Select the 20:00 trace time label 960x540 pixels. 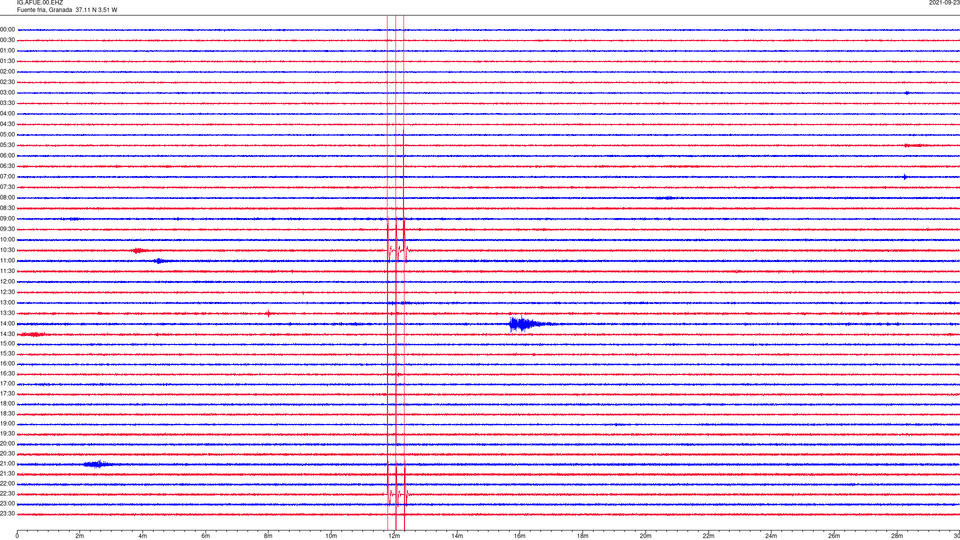pyautogui.click(x=7, y=443)
